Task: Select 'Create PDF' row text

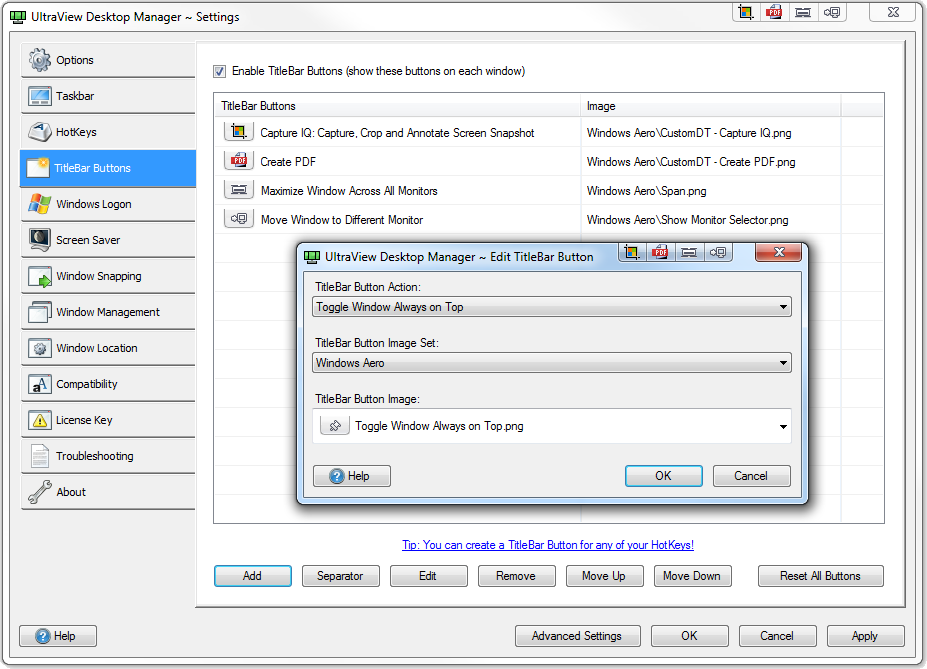Action: coord(288,162)
